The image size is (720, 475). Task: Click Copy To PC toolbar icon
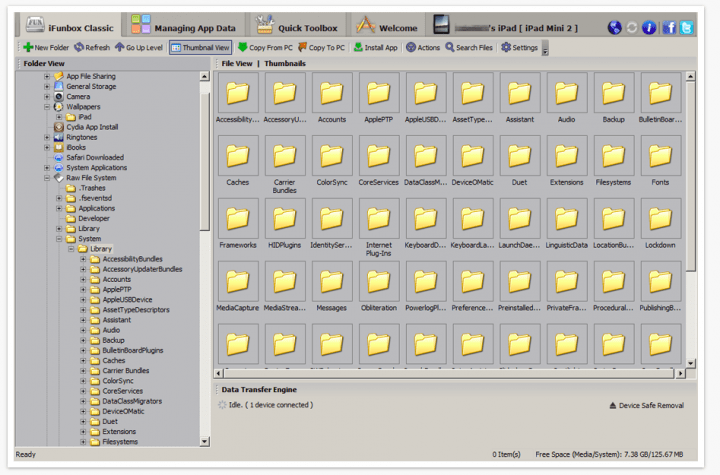(x=303, y=47)
